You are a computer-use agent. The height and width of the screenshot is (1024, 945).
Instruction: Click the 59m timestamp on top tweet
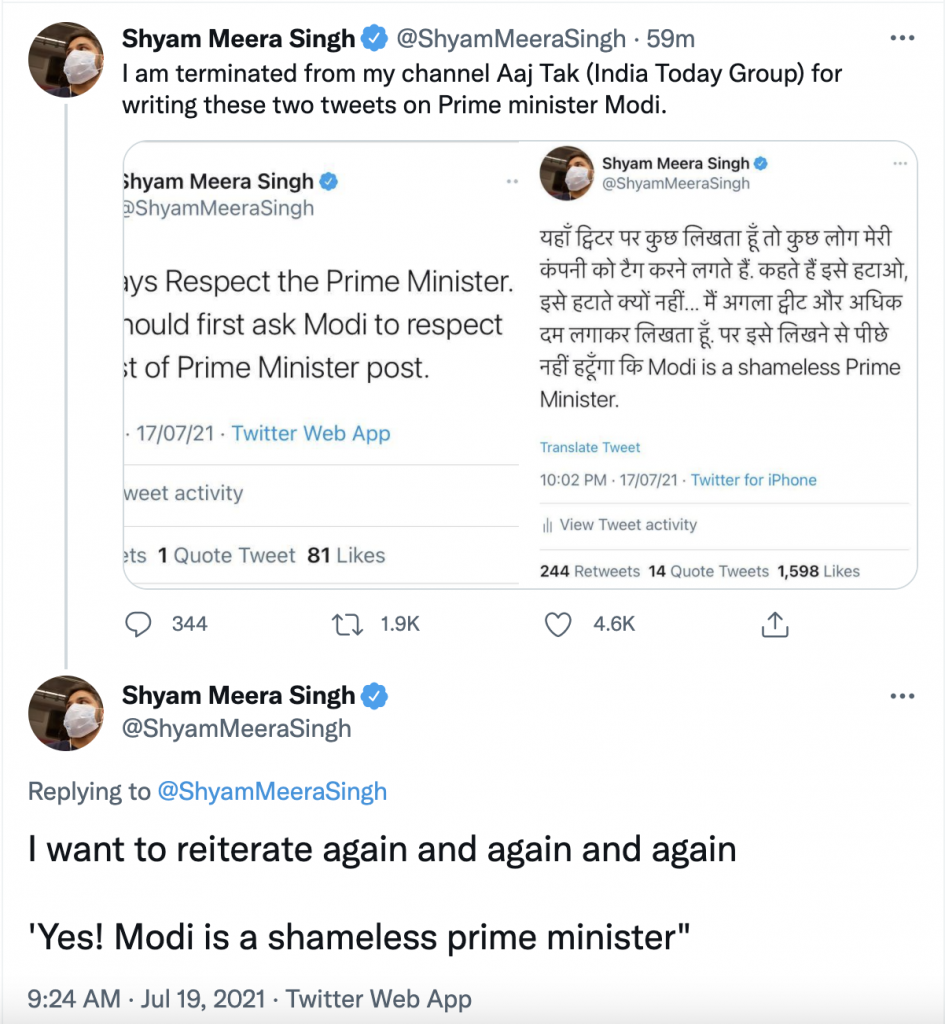click(671, 40)
